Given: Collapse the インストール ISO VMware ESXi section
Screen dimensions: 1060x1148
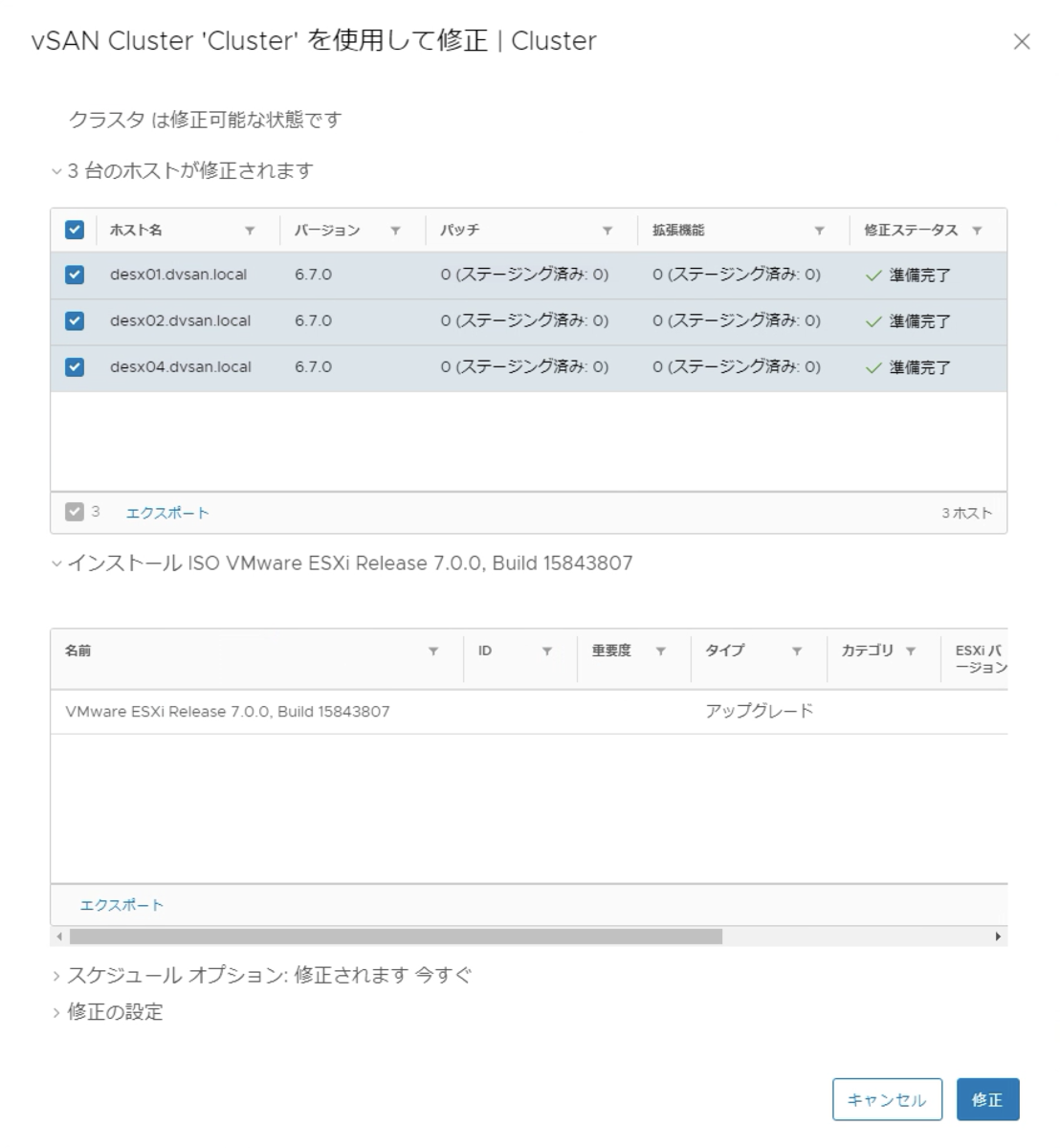Looking at the screenshot, I should pos(57,564).
